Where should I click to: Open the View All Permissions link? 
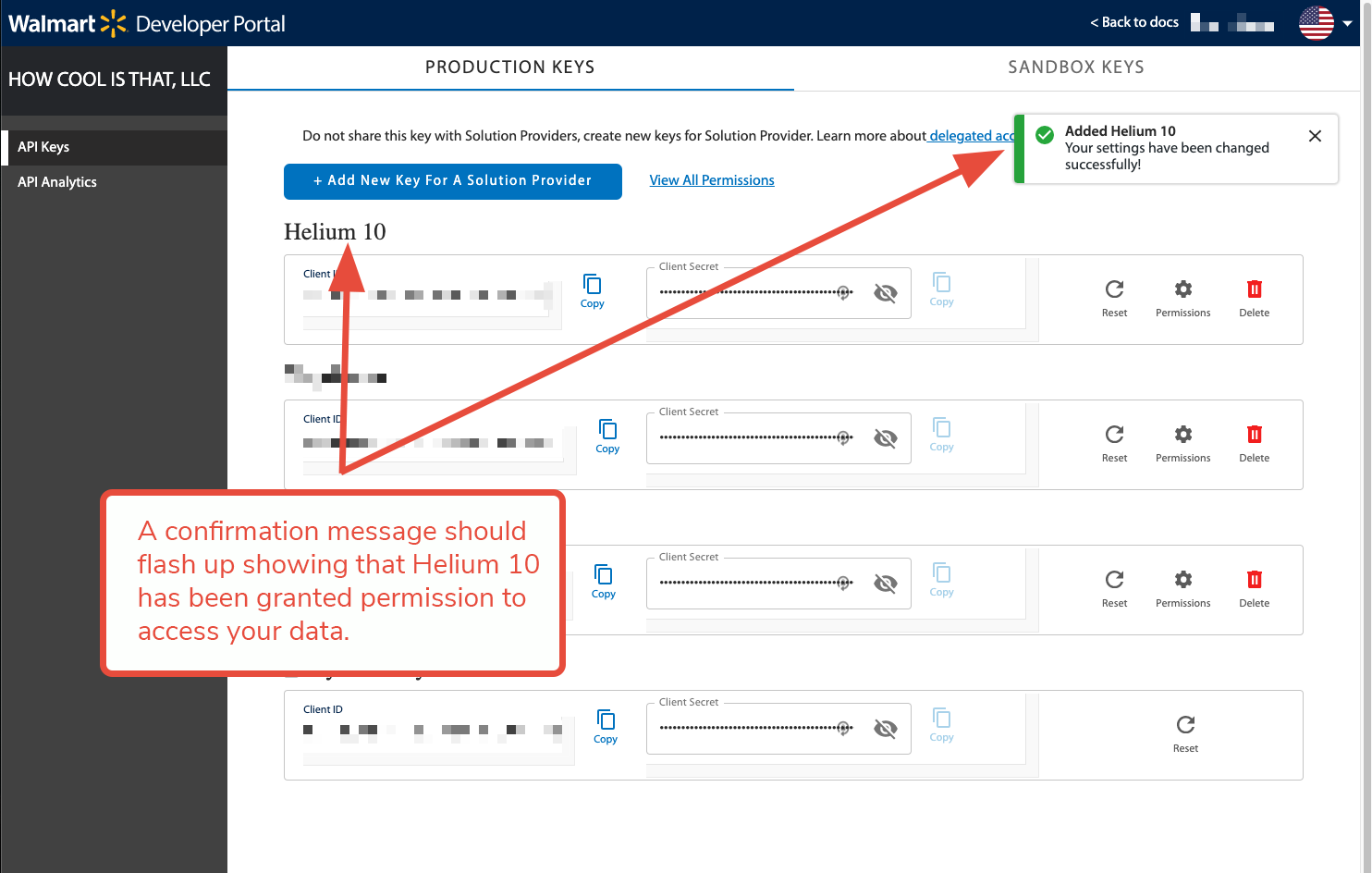[712, 180]
